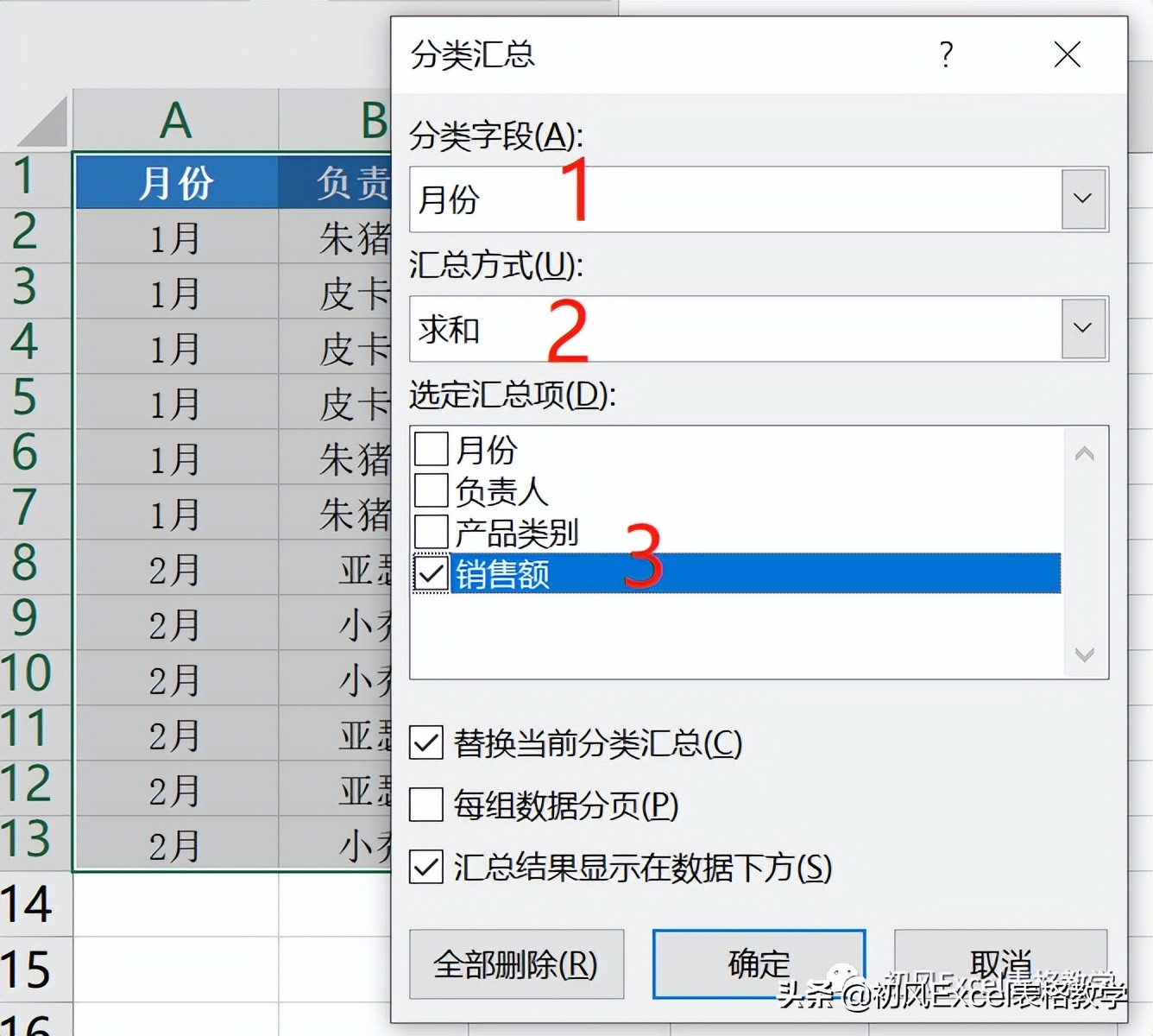Select row 2 header
This screenshot has height=1036, width=1153.
tap(35, 235)
